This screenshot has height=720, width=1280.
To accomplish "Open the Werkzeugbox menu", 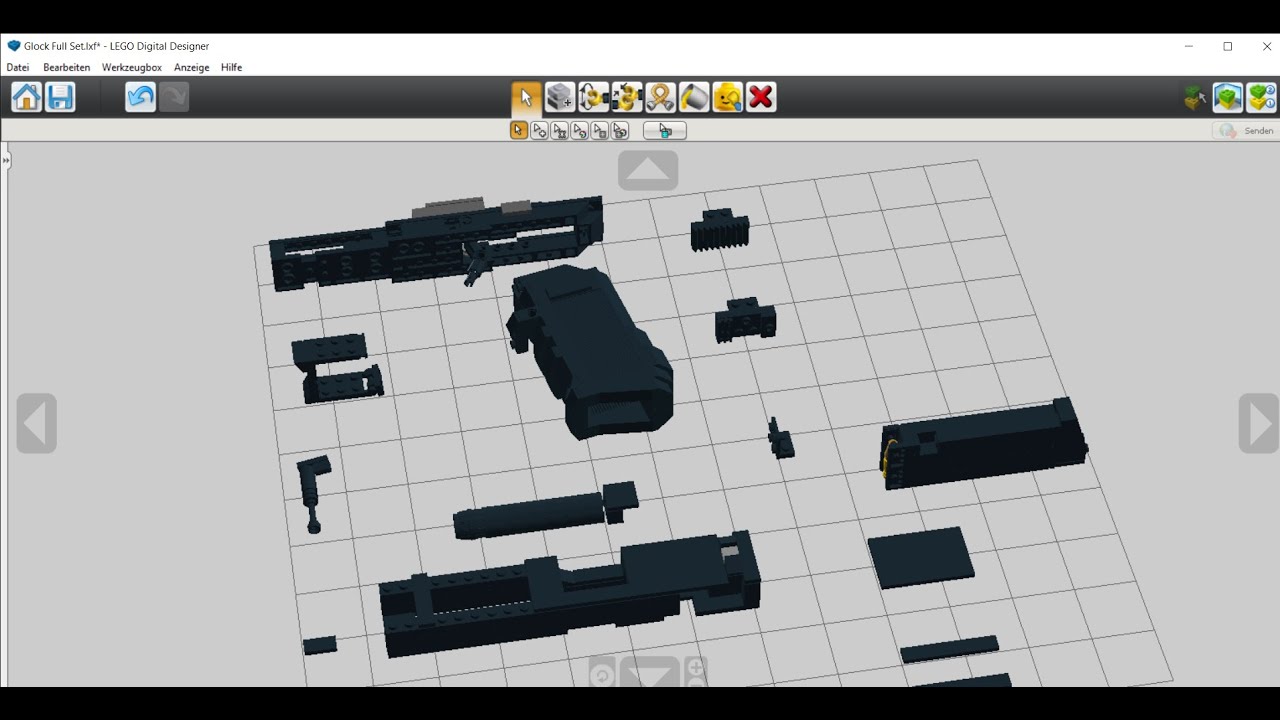I will [x=132, y=67].
